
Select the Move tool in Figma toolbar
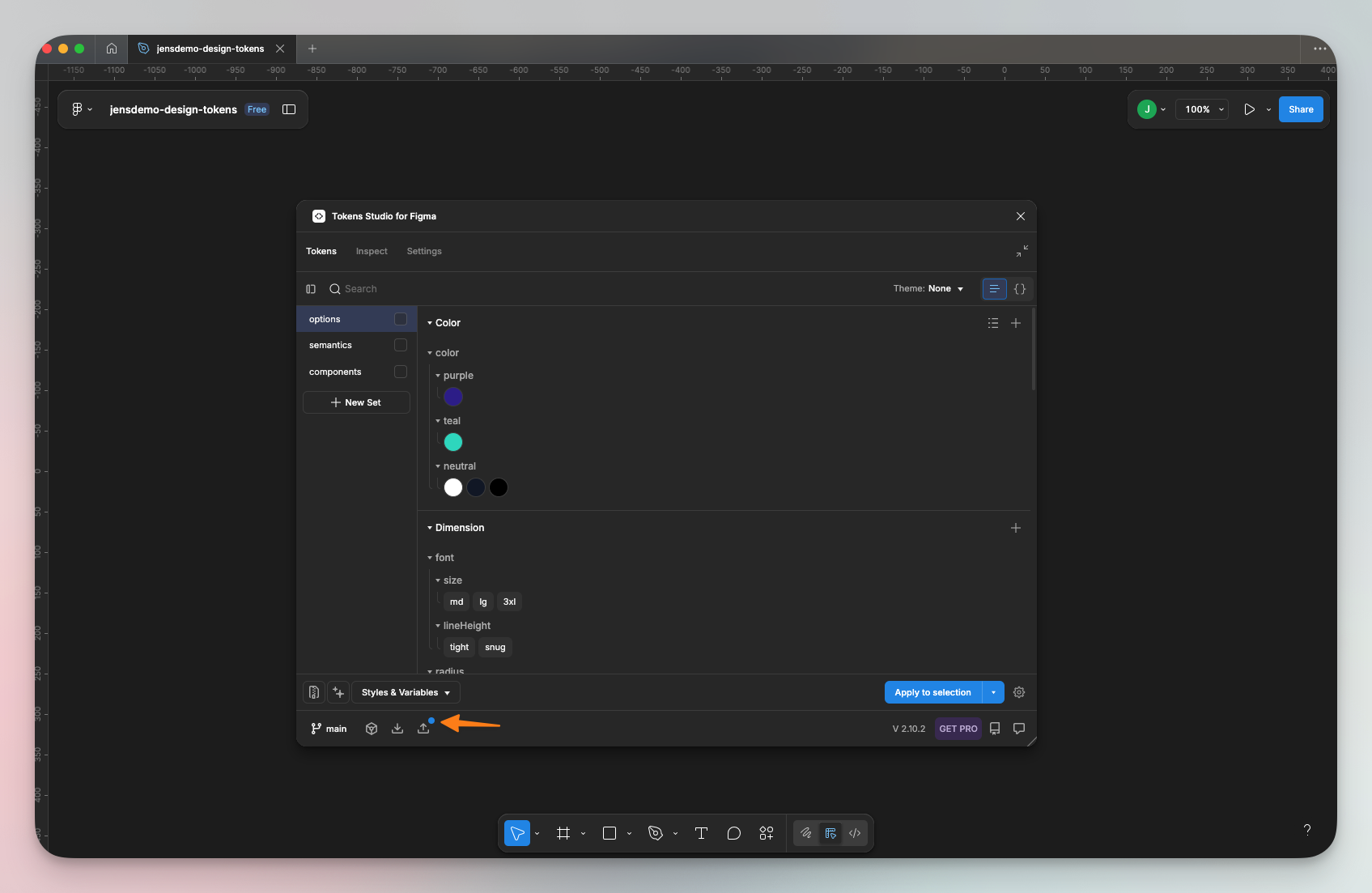tap(517, 833)
